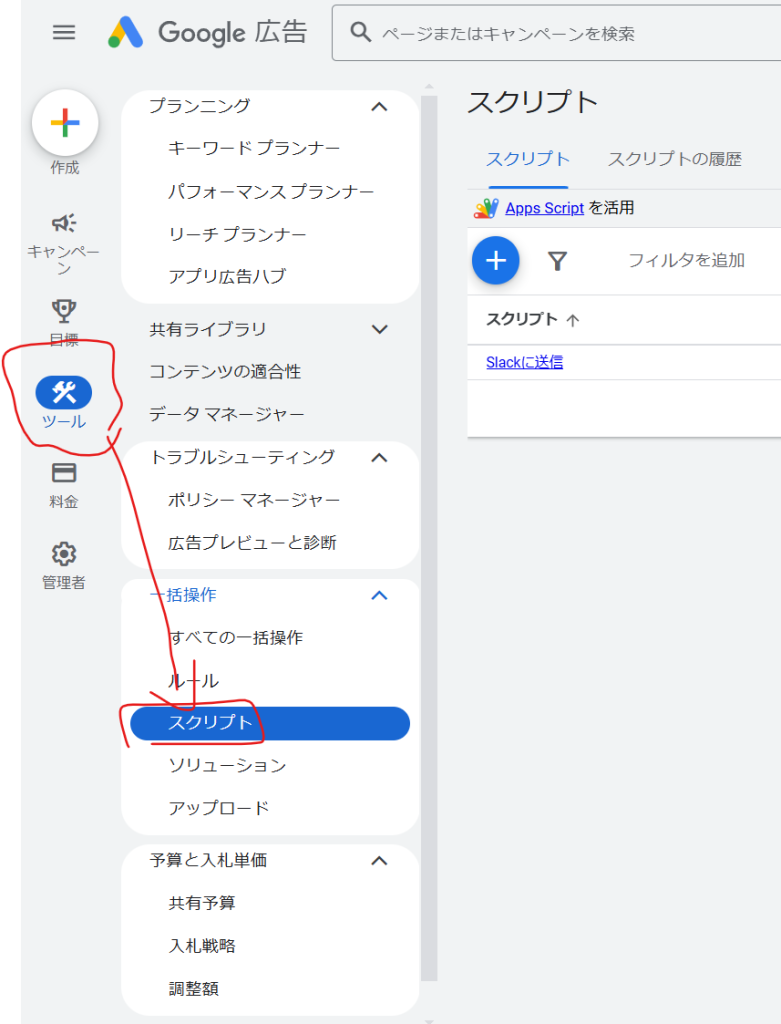Select the Tools wrench icon
The width and height of the screenshot is (781, 1024).
(x=64, y=393)
